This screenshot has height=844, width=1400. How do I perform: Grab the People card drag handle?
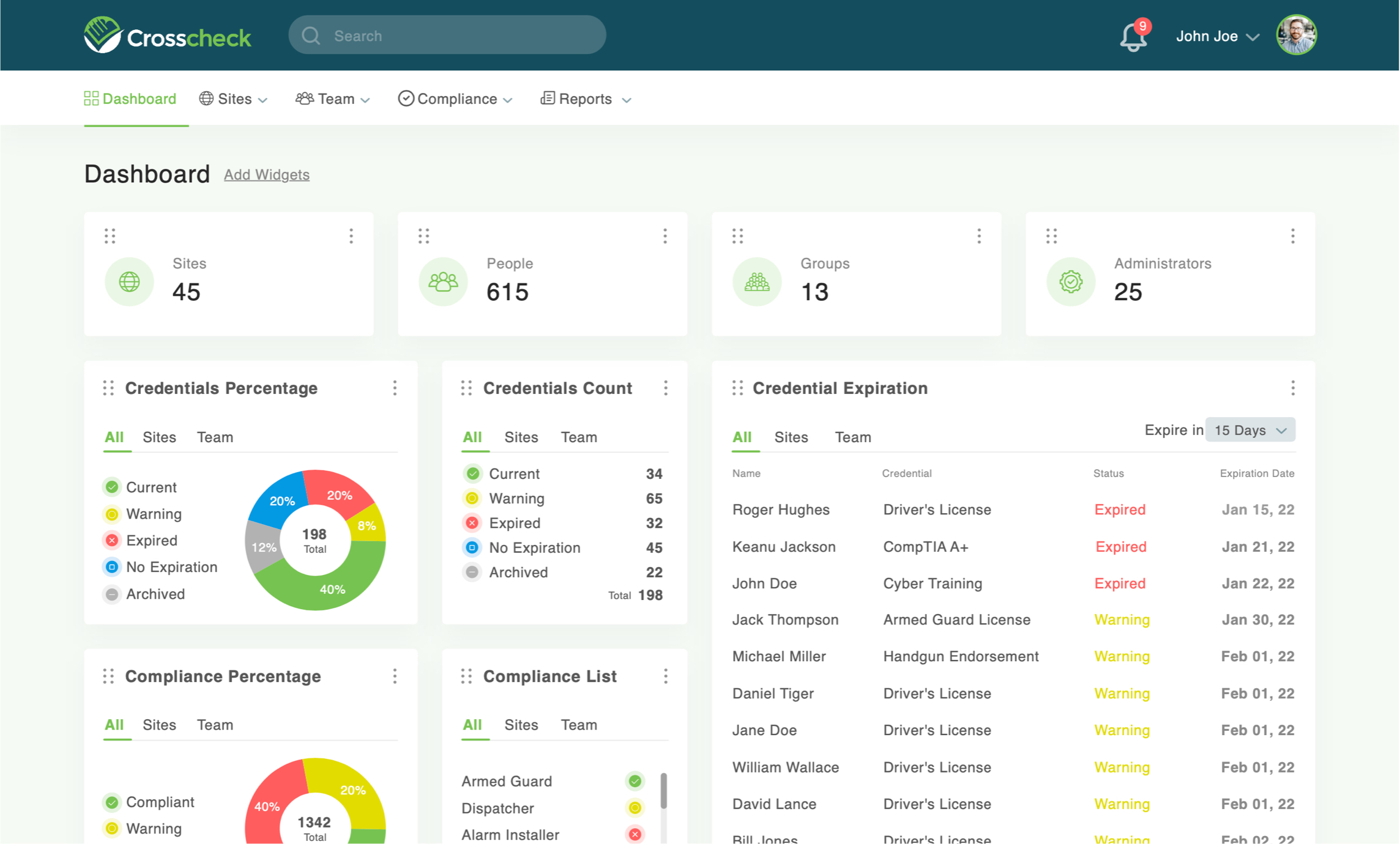[423, 236]
